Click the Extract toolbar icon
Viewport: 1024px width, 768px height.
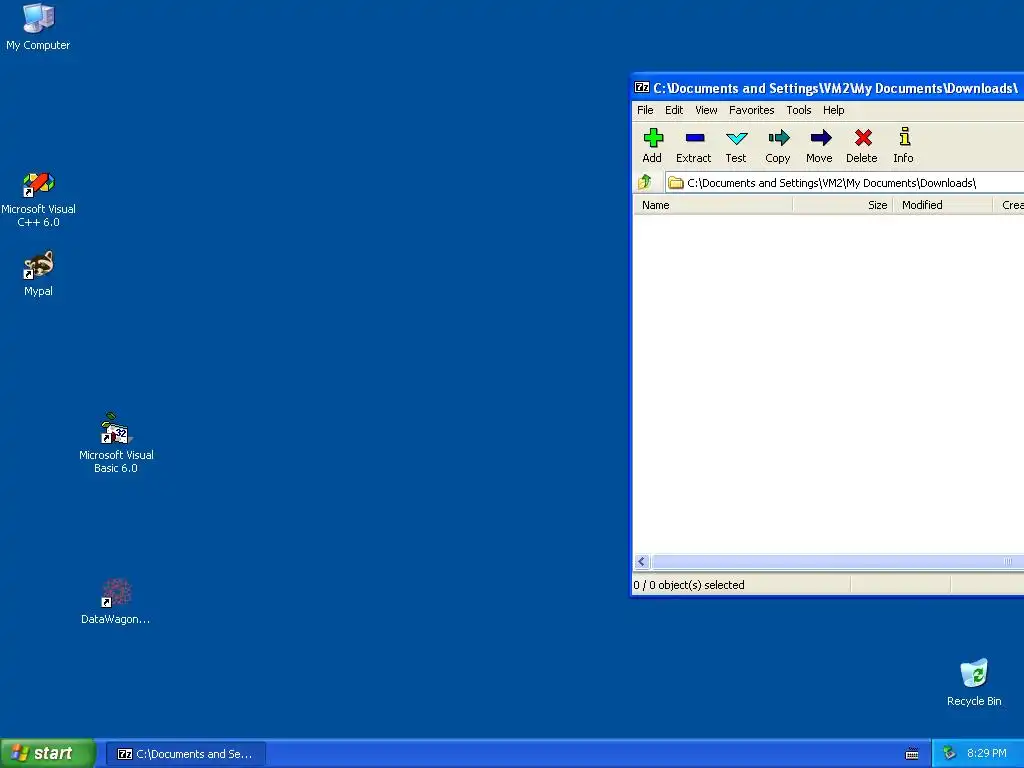[694, 145]
